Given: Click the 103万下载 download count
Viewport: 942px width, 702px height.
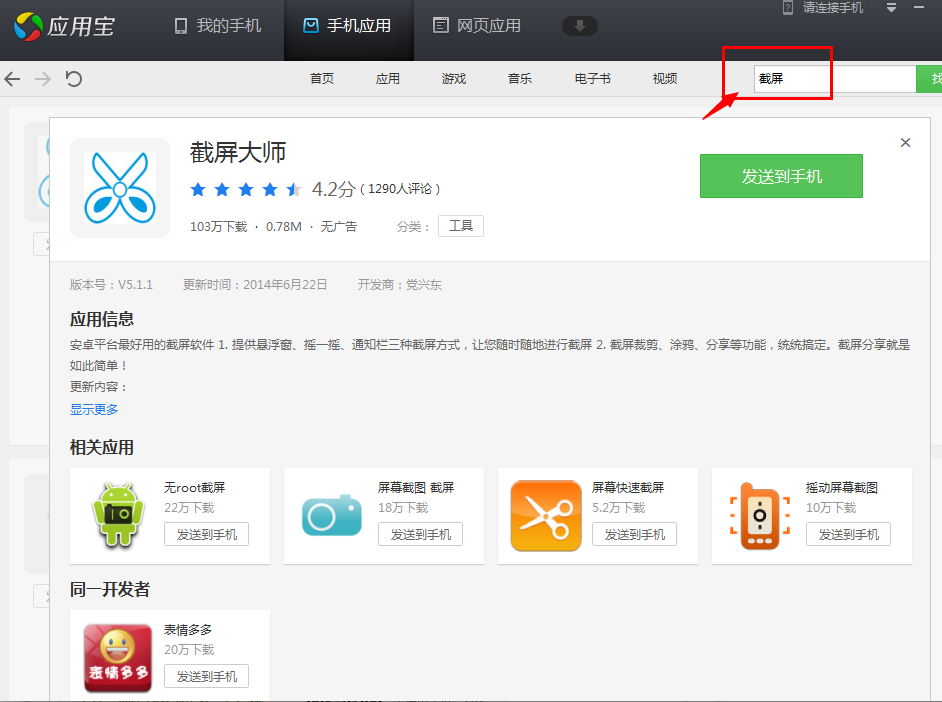Looking at the screenshot, I should coord(219,226).
